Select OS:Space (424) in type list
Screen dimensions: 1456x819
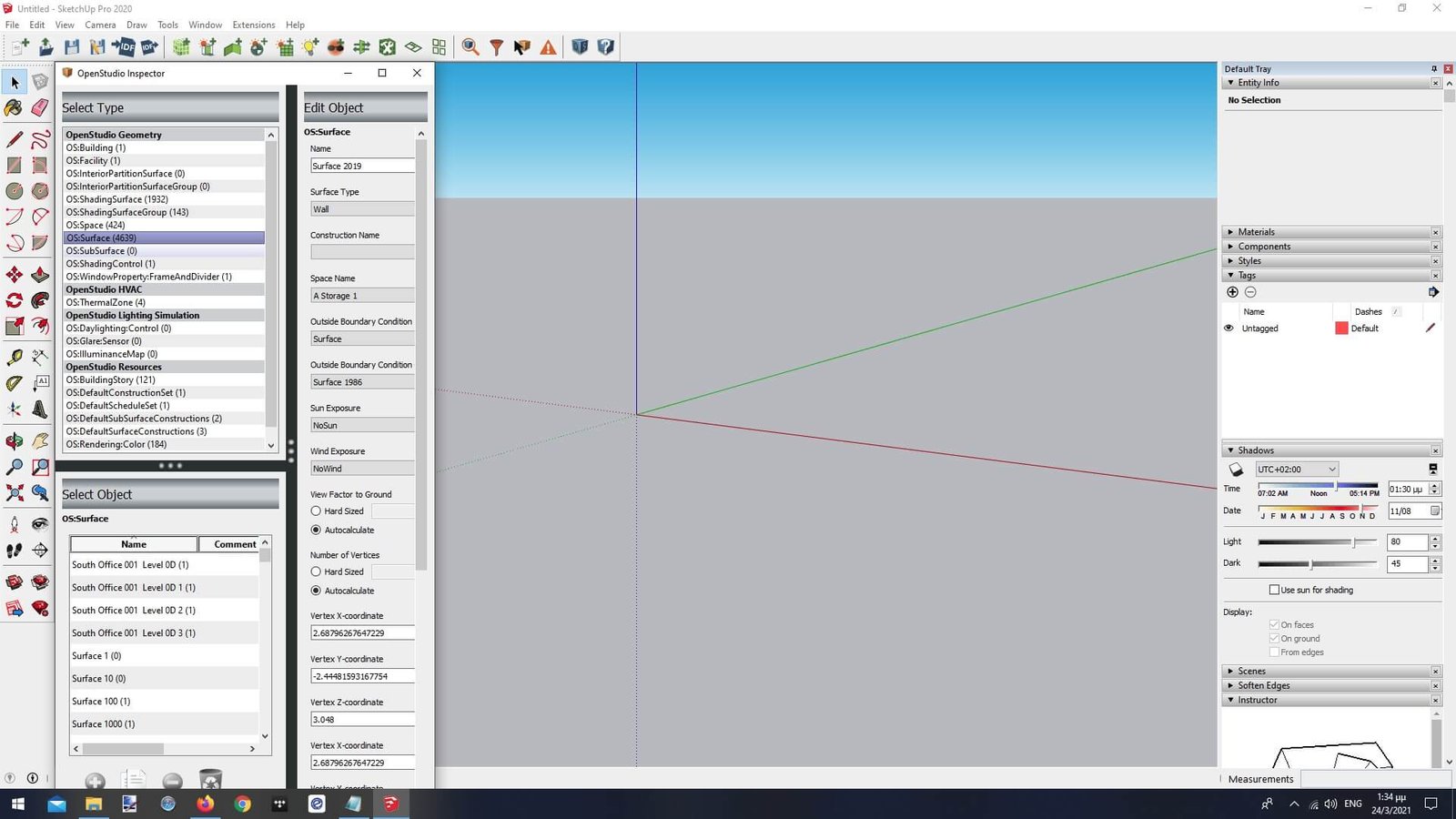165,225
